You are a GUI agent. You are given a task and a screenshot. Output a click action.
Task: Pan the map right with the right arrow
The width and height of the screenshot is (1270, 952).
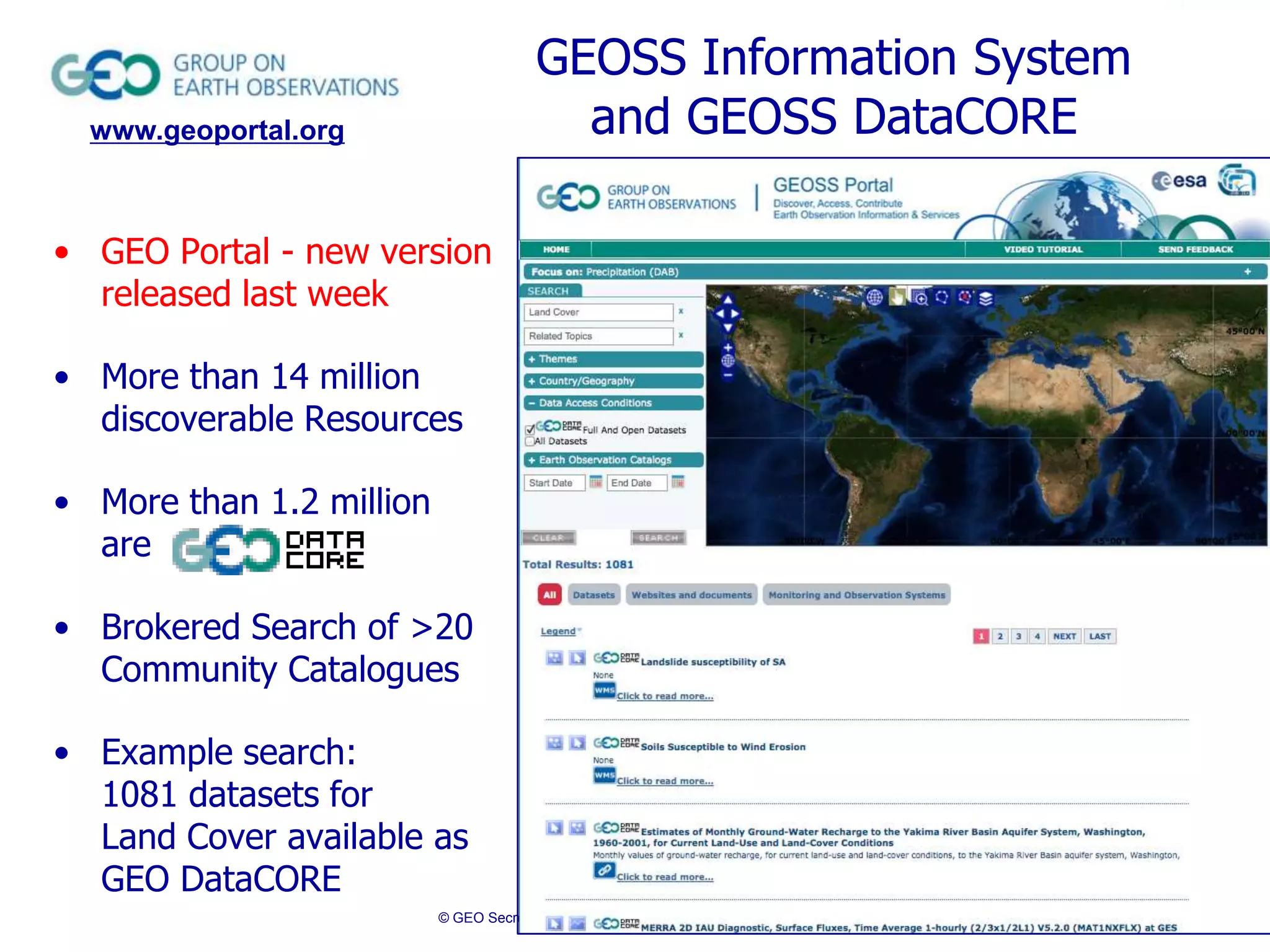coord(736,314)
